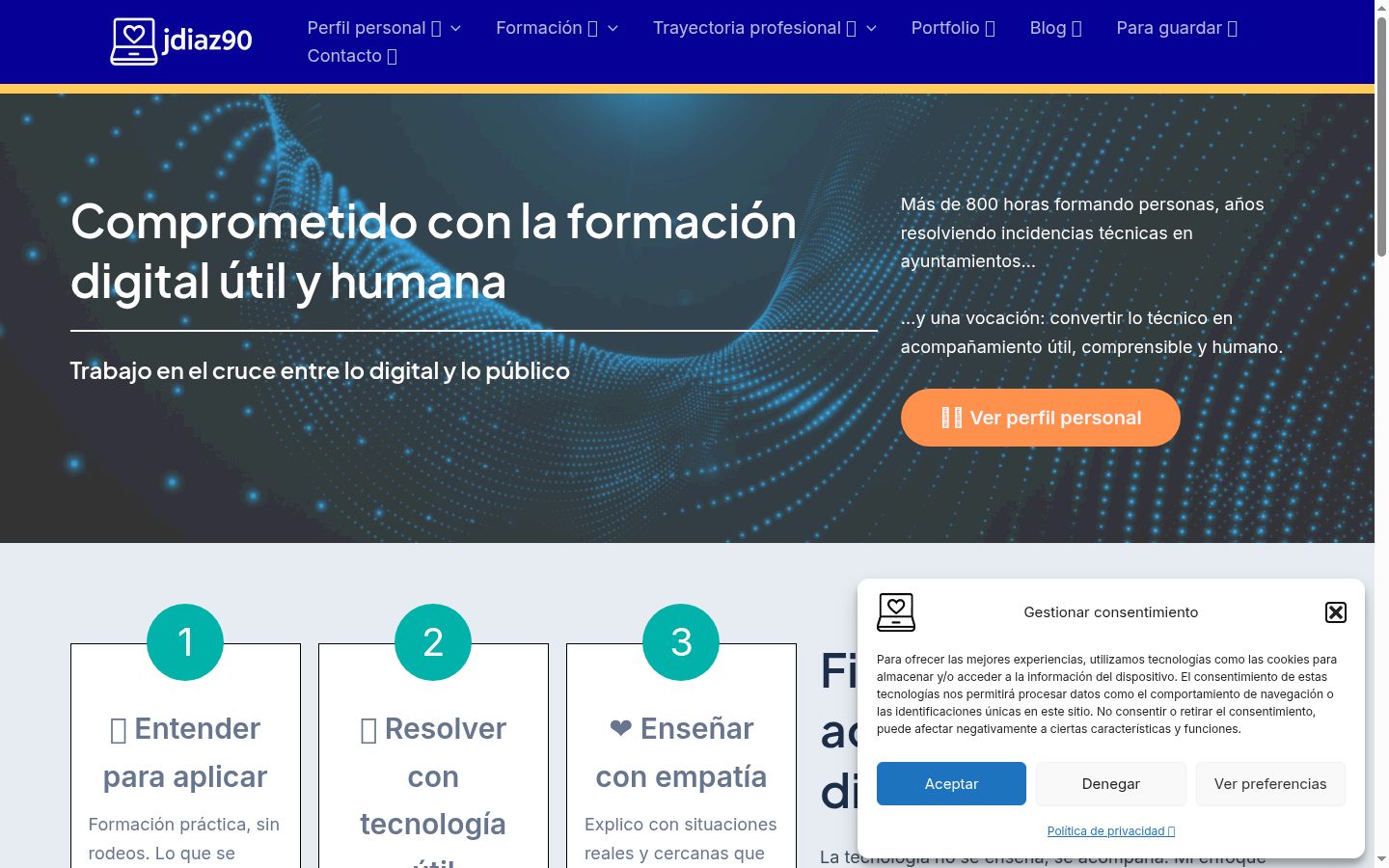This screenshot has height=868, width=1389.
Task: Click the 'Enseñar con empatía' card heading
Action: [x=681, y=752]
